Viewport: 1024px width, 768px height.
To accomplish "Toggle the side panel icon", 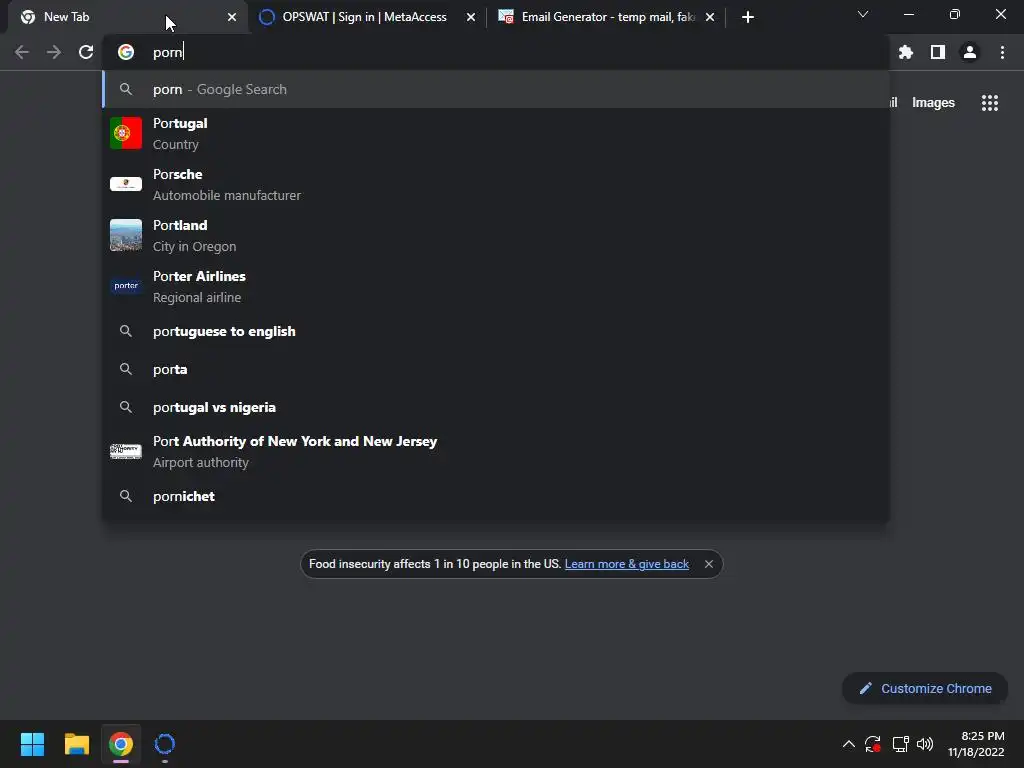I will tap(937, 52).
